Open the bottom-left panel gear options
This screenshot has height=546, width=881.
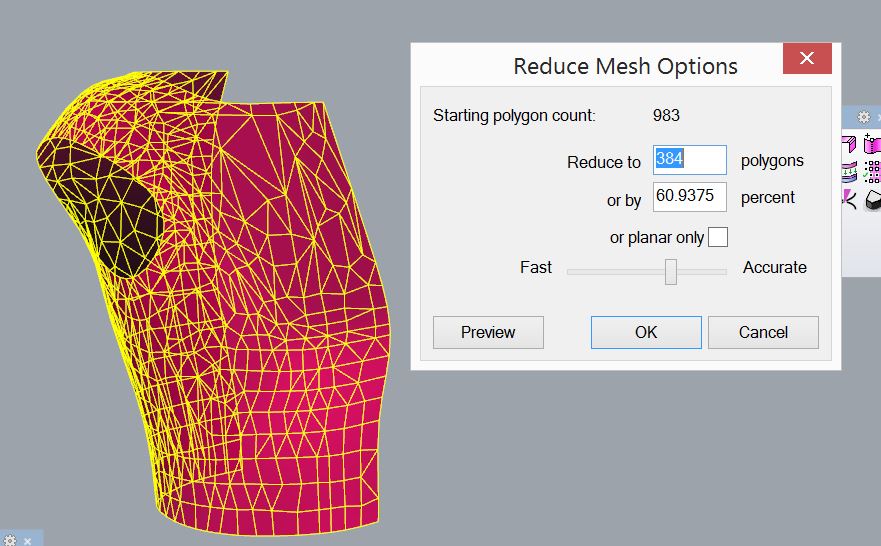10,540
